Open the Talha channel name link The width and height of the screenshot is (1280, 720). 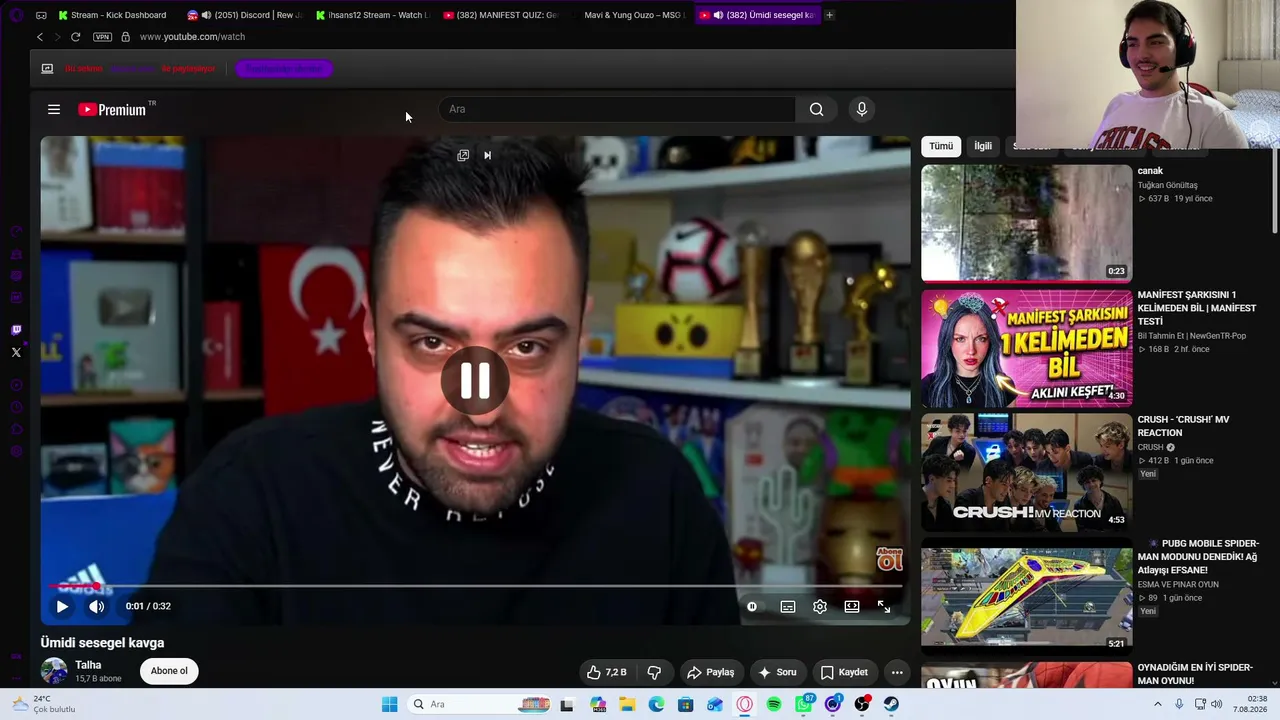pos(88,665)
